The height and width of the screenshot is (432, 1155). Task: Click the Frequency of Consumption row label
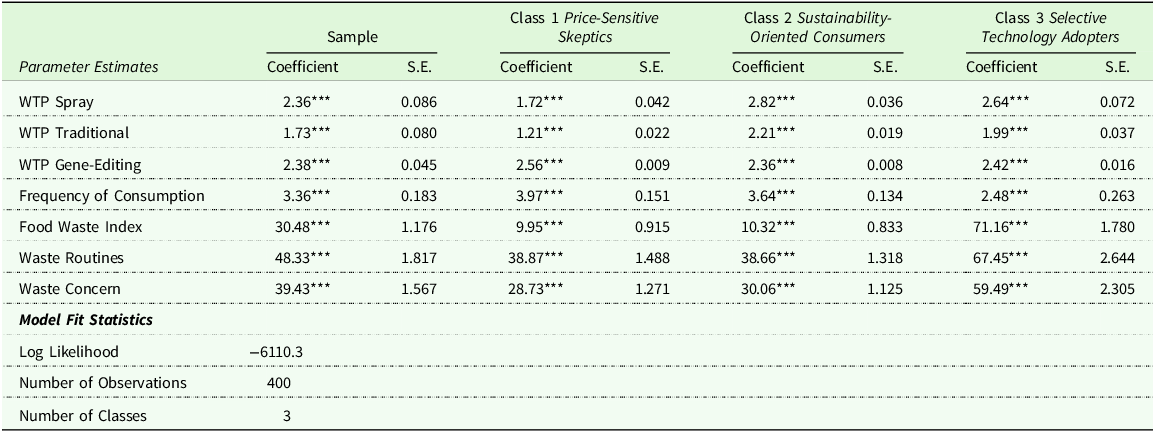pos(111,195)
